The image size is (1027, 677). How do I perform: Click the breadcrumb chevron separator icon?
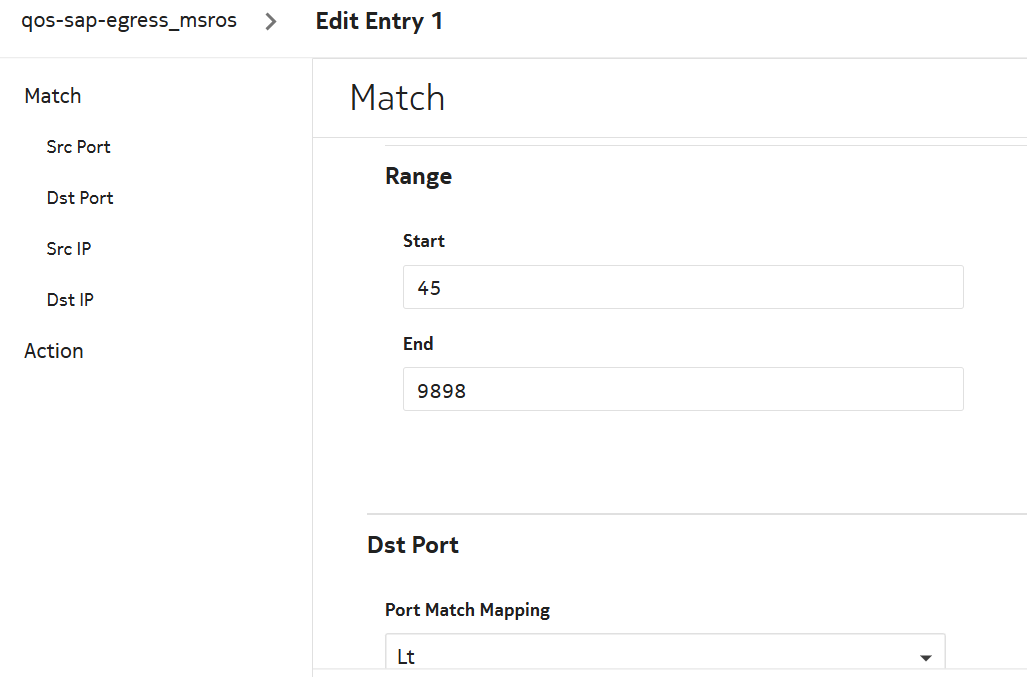[270, 22]
